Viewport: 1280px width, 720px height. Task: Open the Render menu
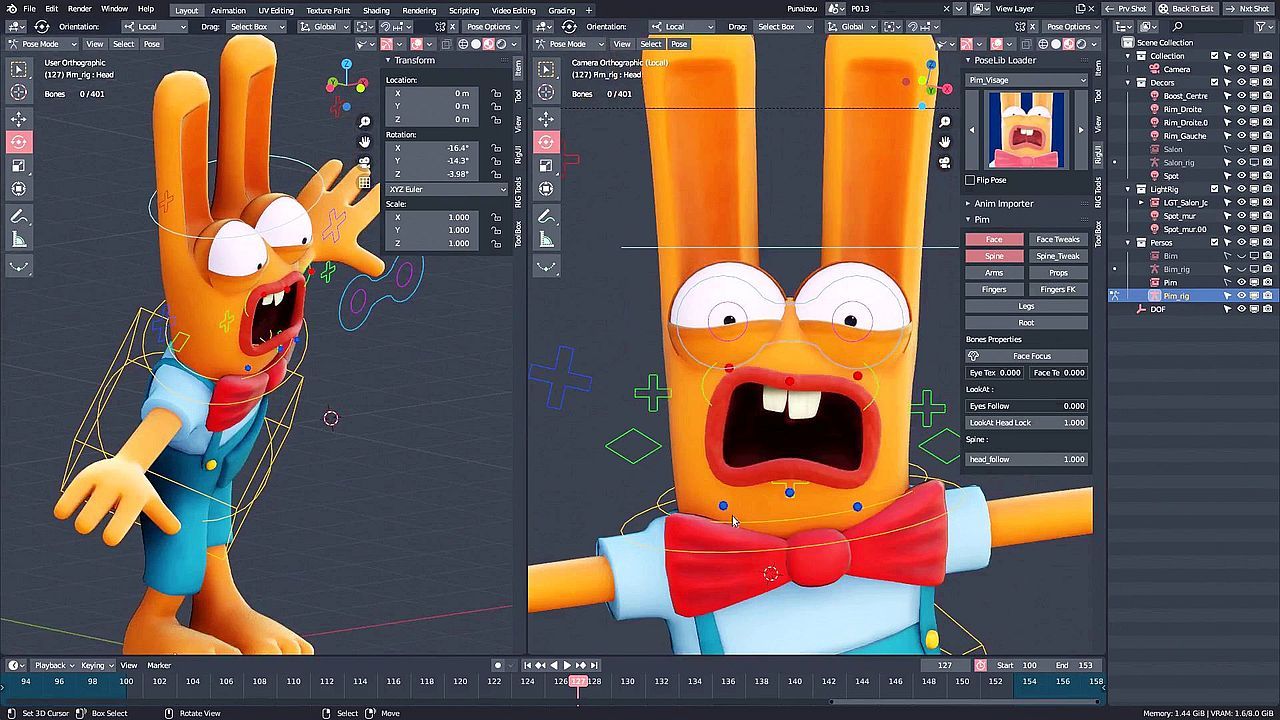click(x=79, y=9)
